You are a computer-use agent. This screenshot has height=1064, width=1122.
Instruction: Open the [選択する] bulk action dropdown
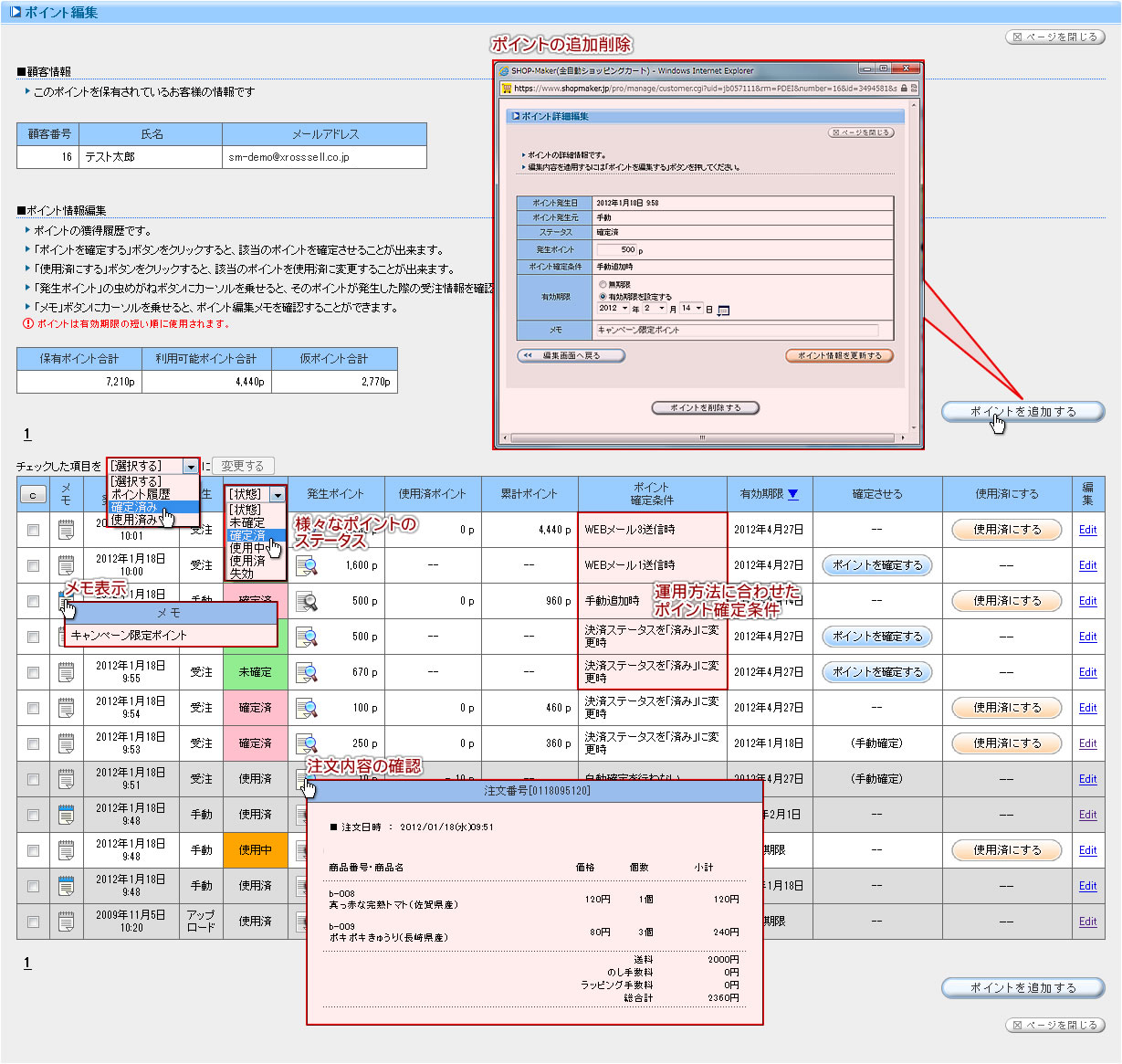191,467
